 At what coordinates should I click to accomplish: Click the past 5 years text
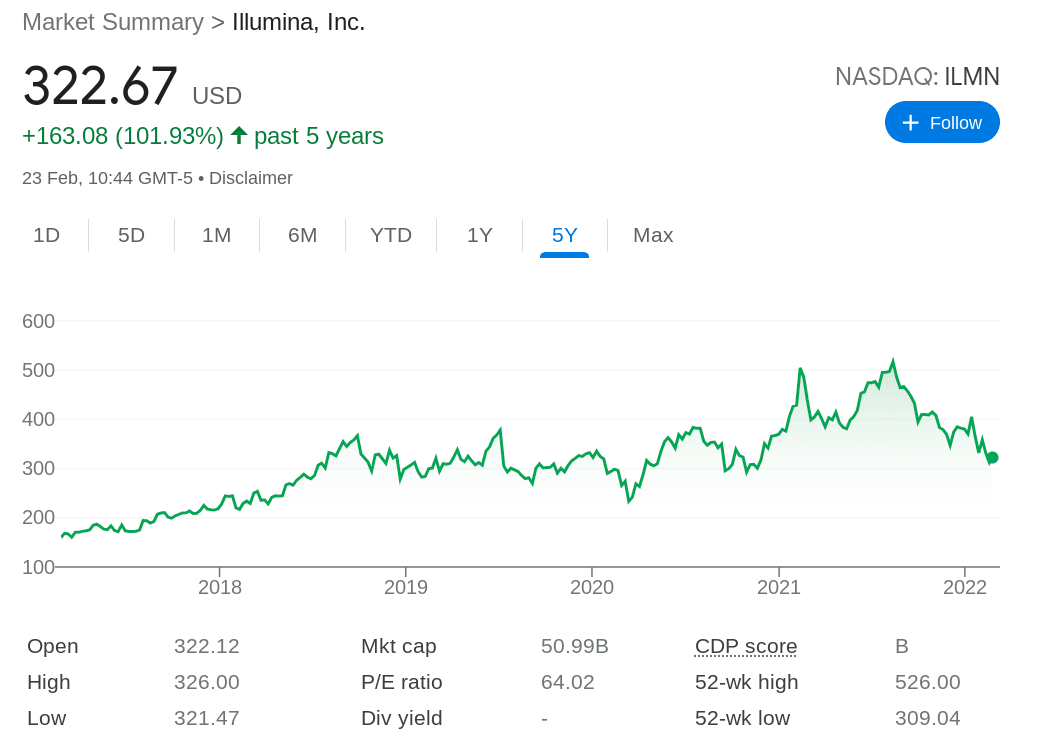tap(318, 136)
